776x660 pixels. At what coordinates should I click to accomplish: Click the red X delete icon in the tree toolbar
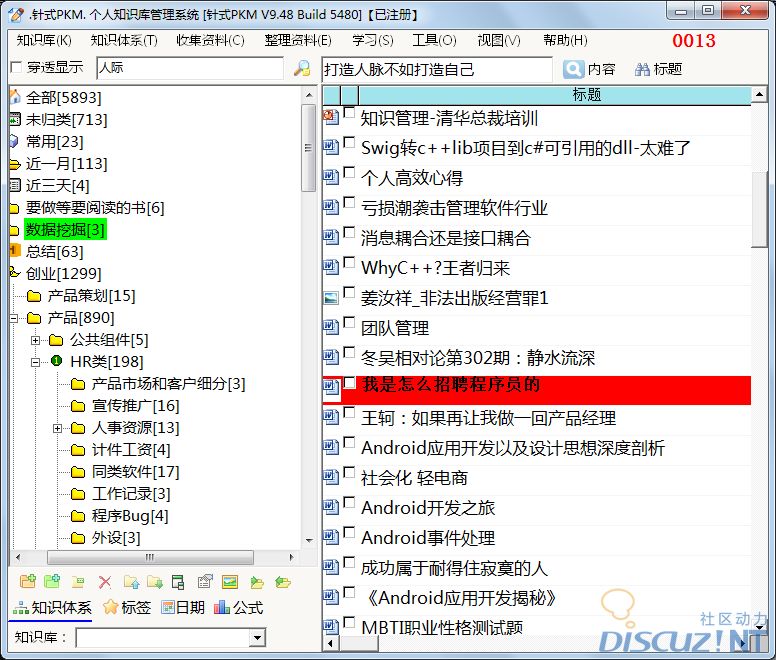[104, 582]
